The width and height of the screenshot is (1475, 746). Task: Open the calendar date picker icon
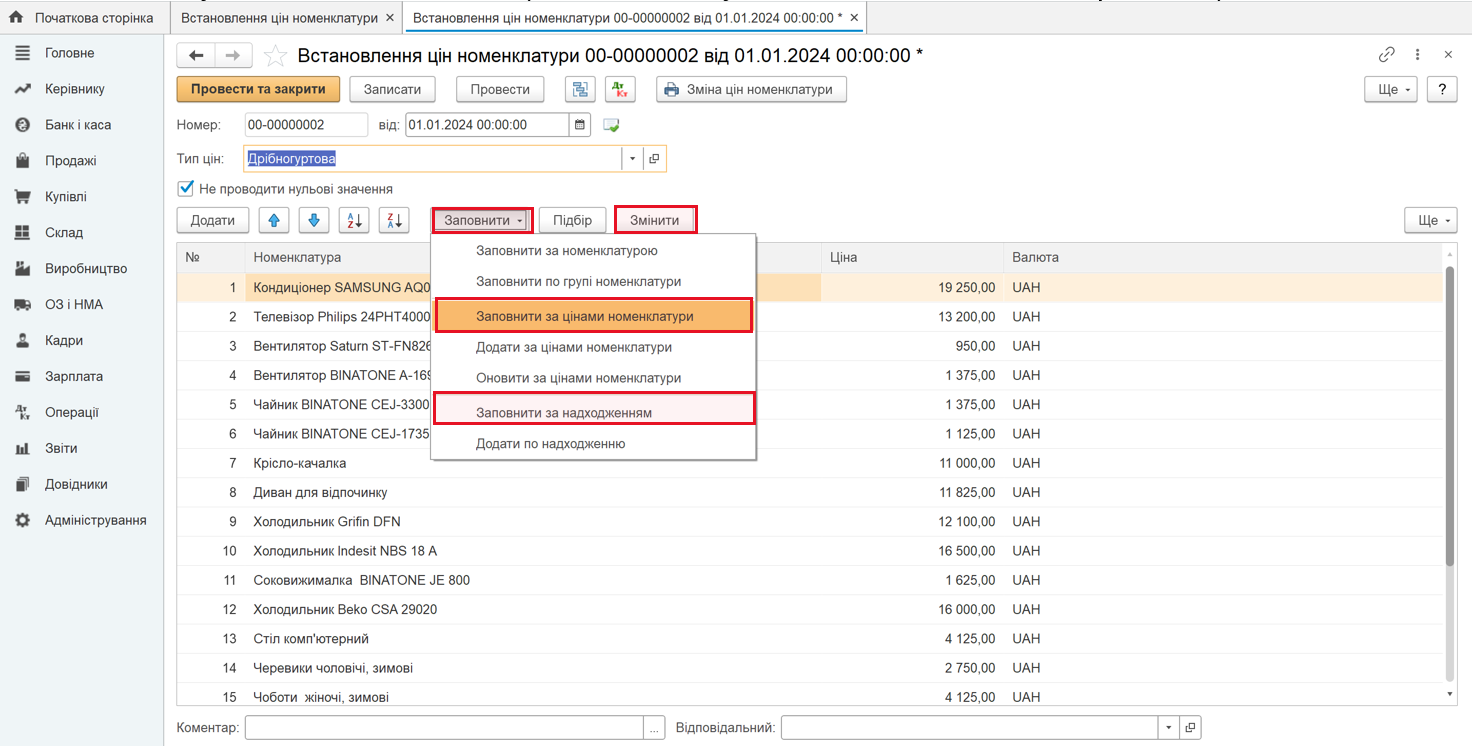(x=580, y=125)
